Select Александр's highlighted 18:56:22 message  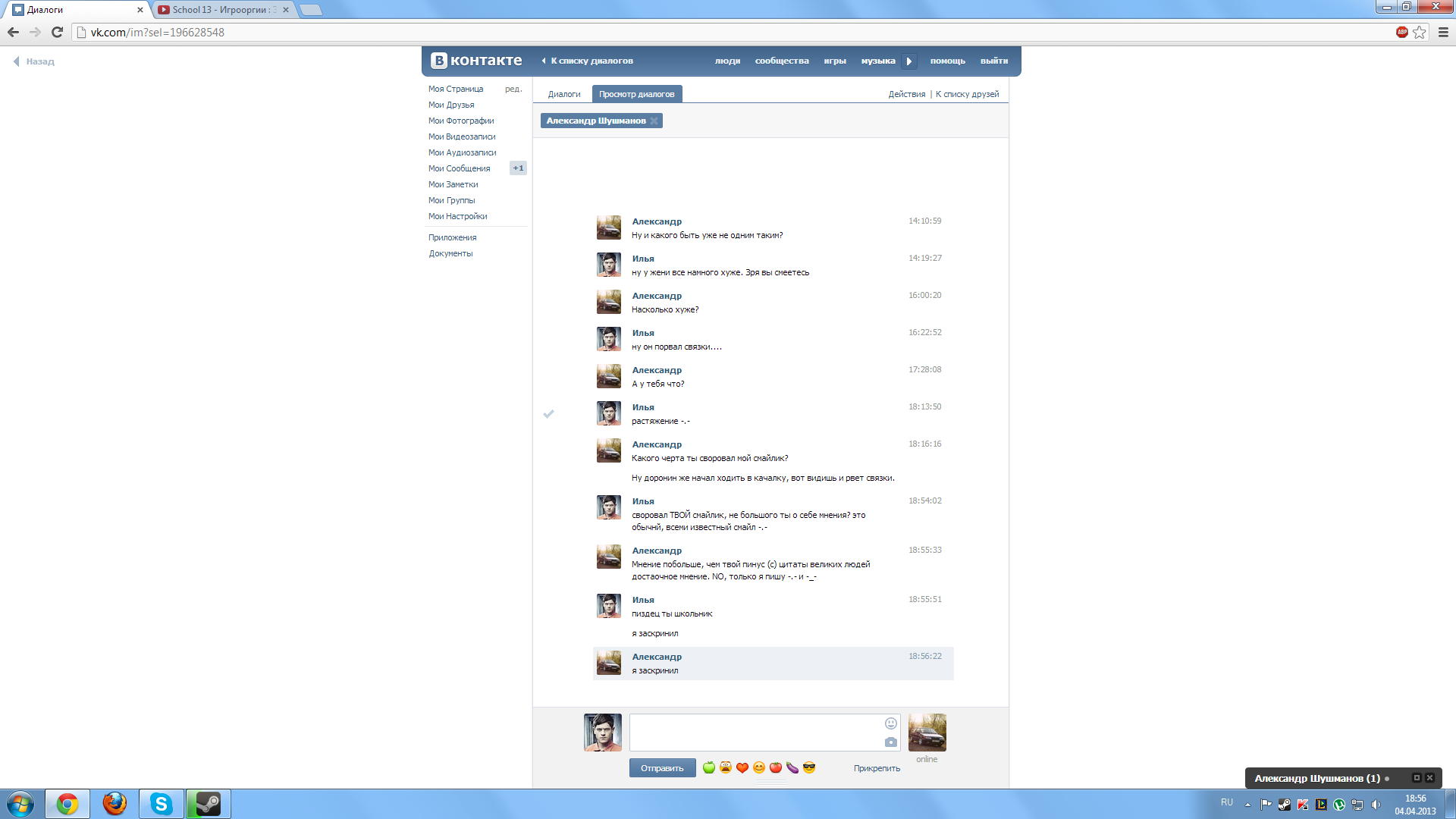[773, 664]
